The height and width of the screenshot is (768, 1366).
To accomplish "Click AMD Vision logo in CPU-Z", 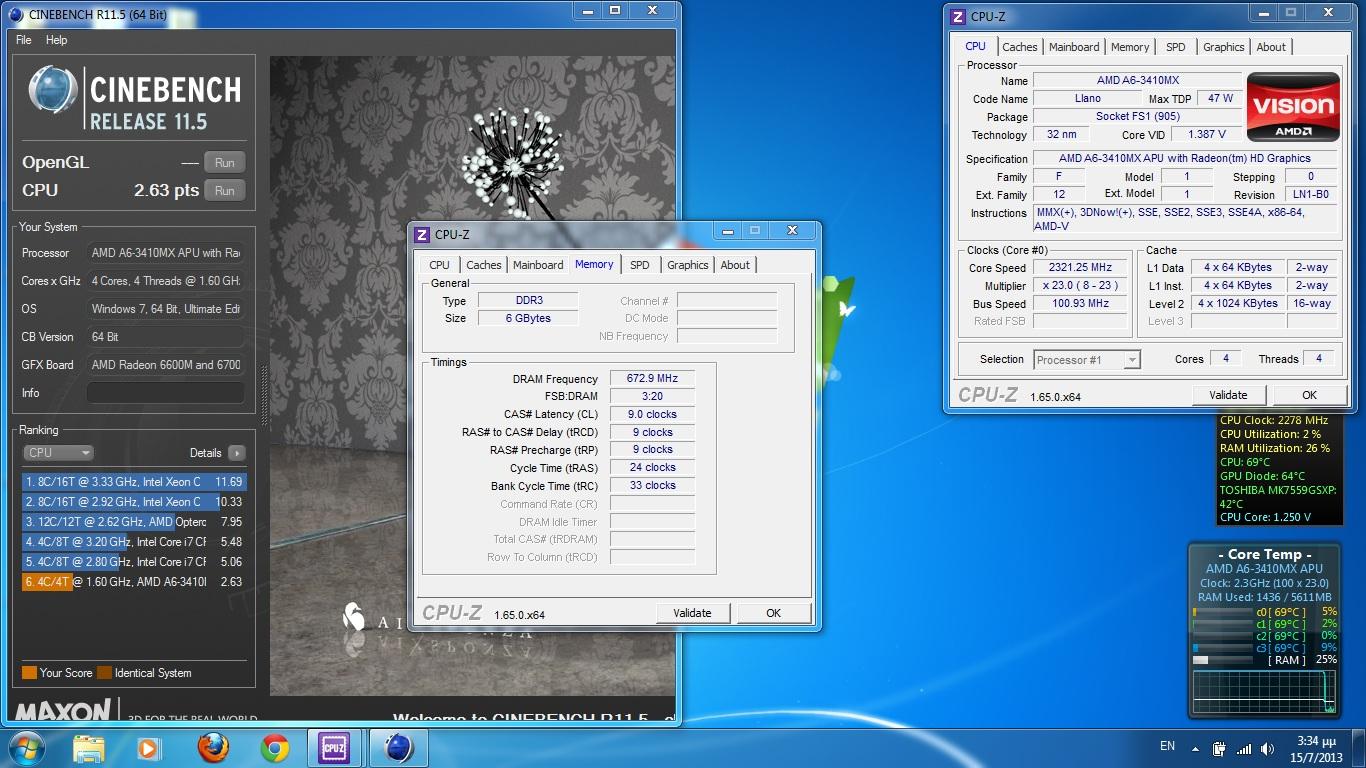I will [1293, 106].
